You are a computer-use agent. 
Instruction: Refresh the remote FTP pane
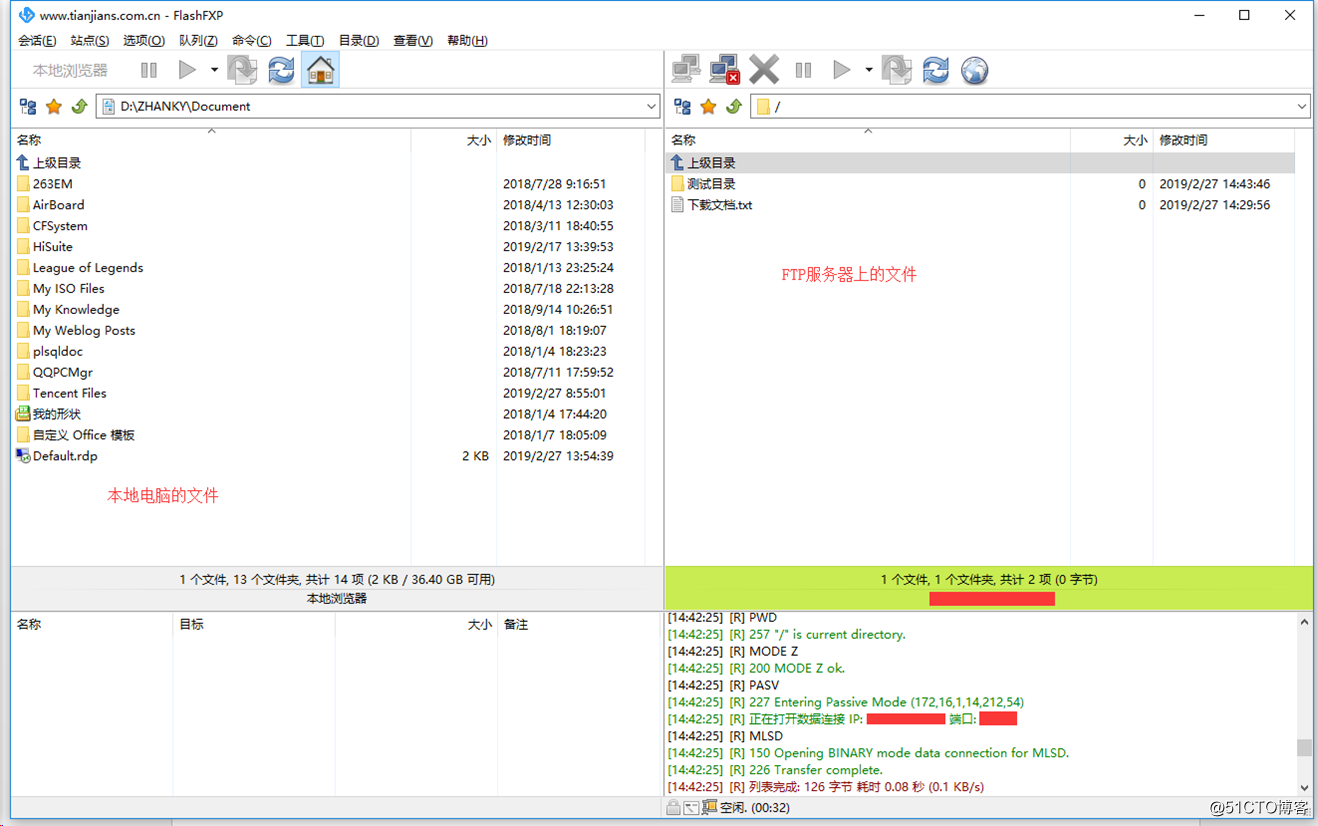click(x=936, y=70)
